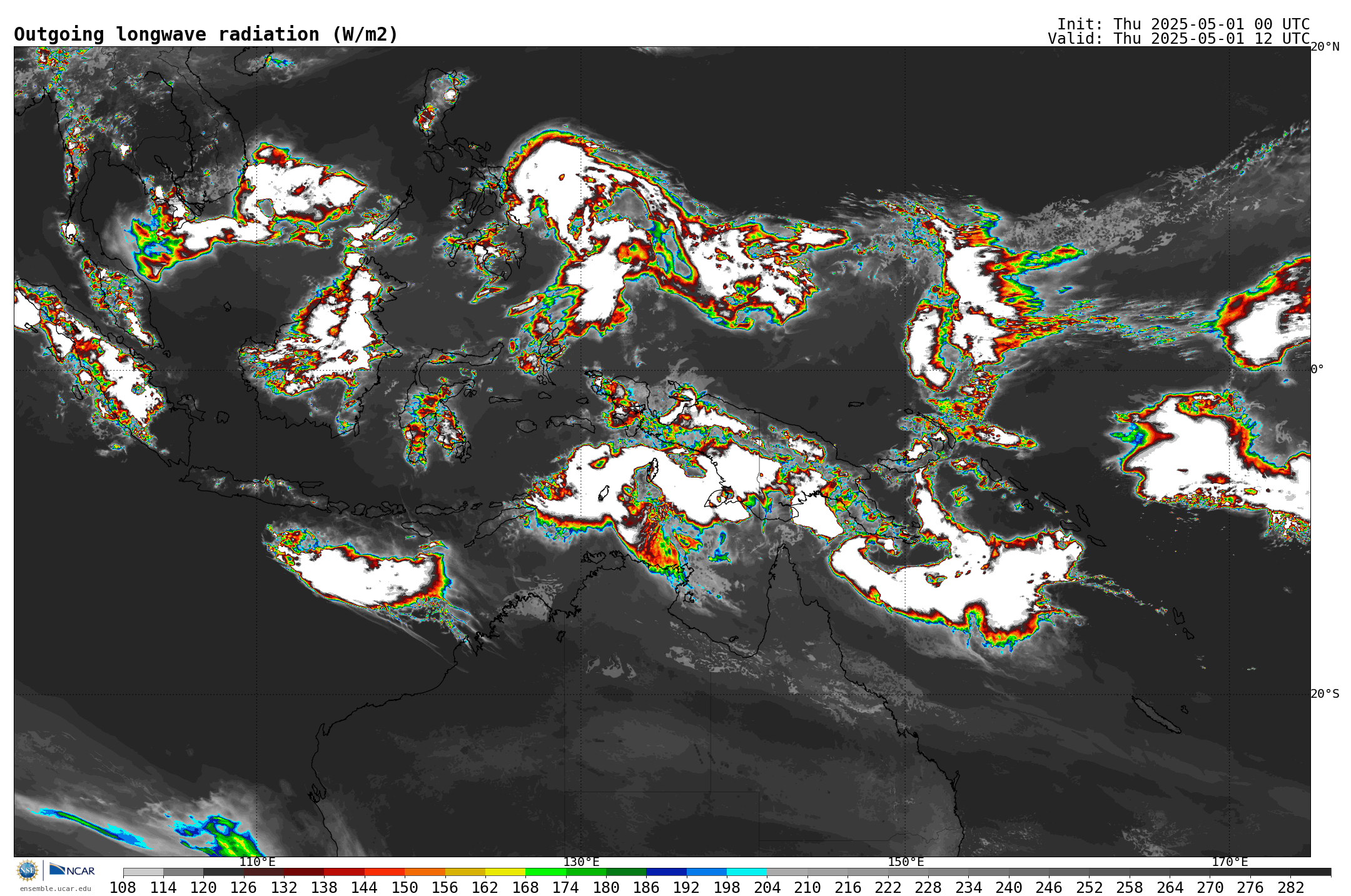The width and height of the screenshot is (1351, 896).
Task: Click the "Outgoing longwave radiation (W/m2)" title
Action: tap(206, 34)
